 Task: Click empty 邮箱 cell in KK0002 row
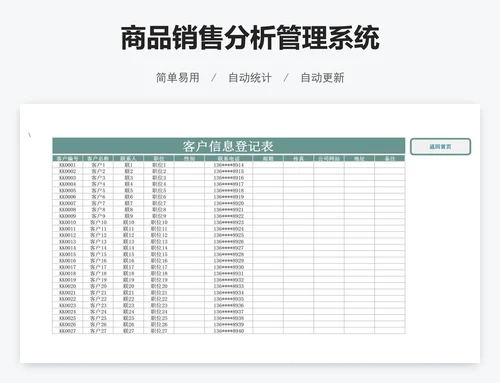click(268, 171)
